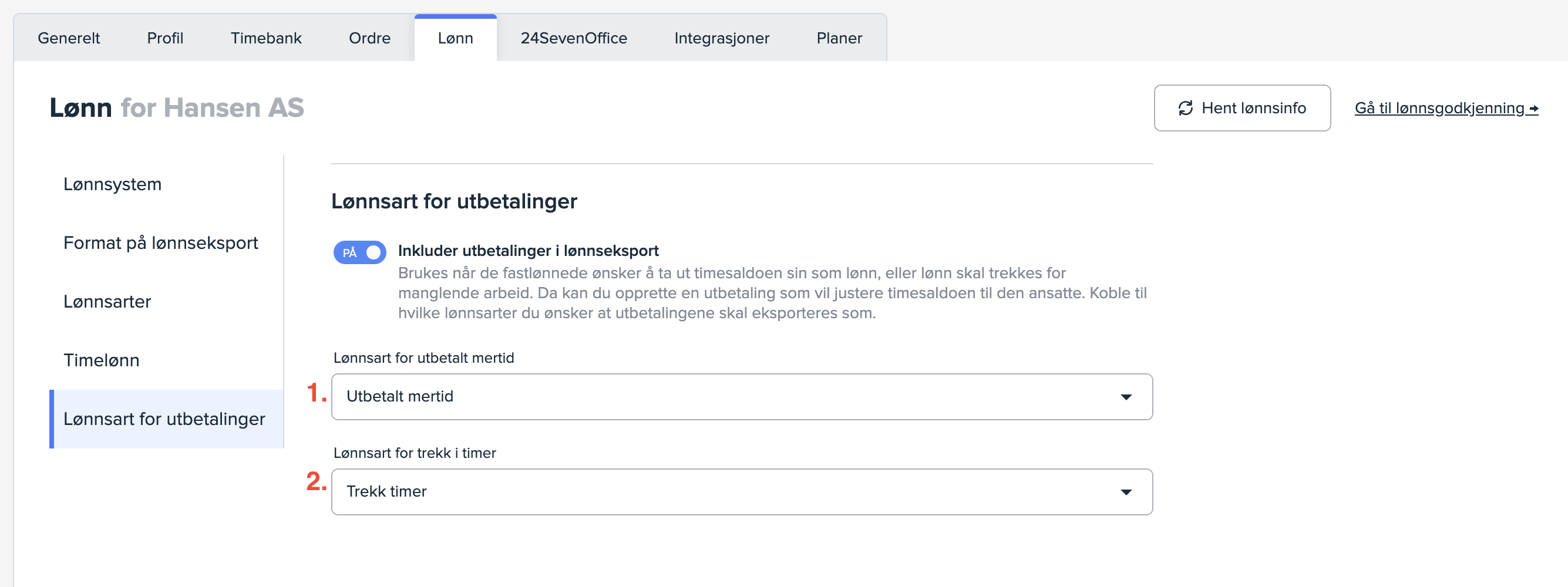Switch to the Integrasjoner tab
Viewport: 1568px width, 587px height.
pos(721,38)
